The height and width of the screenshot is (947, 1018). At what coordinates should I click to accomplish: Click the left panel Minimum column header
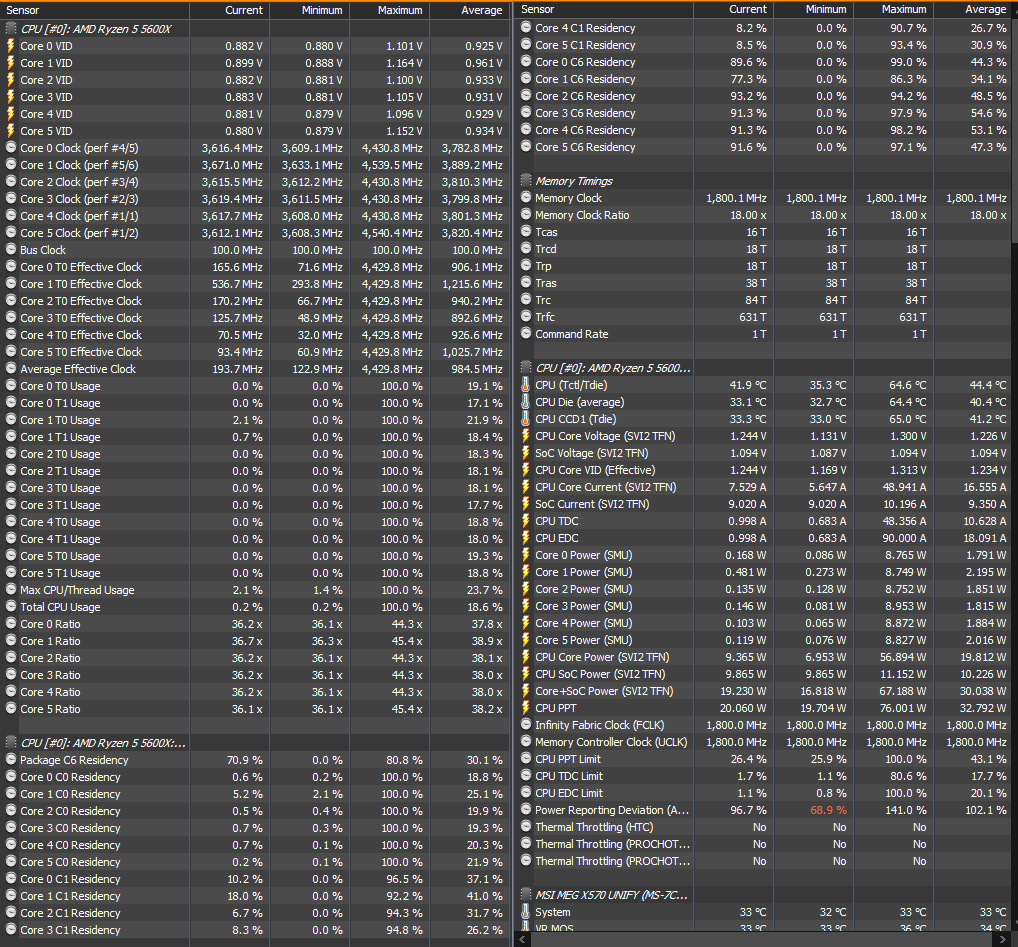click(309, 10)
